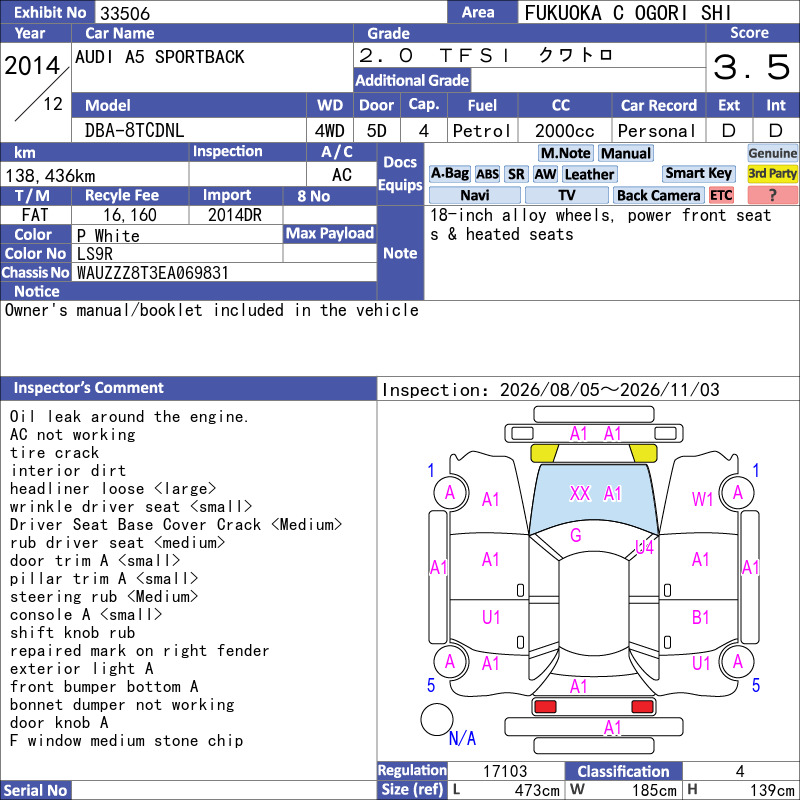Image resolution: width=800 pixels, height=800 pixels.
Task: Click the XX mark on the windshield diagram
Action: [580, 493]
